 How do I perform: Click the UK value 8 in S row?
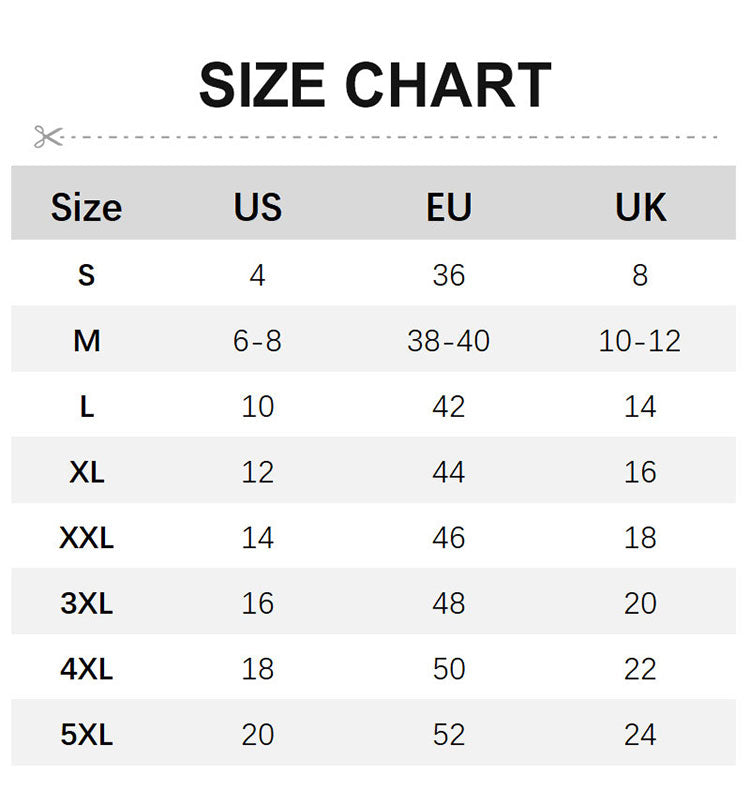pos(640,276)
